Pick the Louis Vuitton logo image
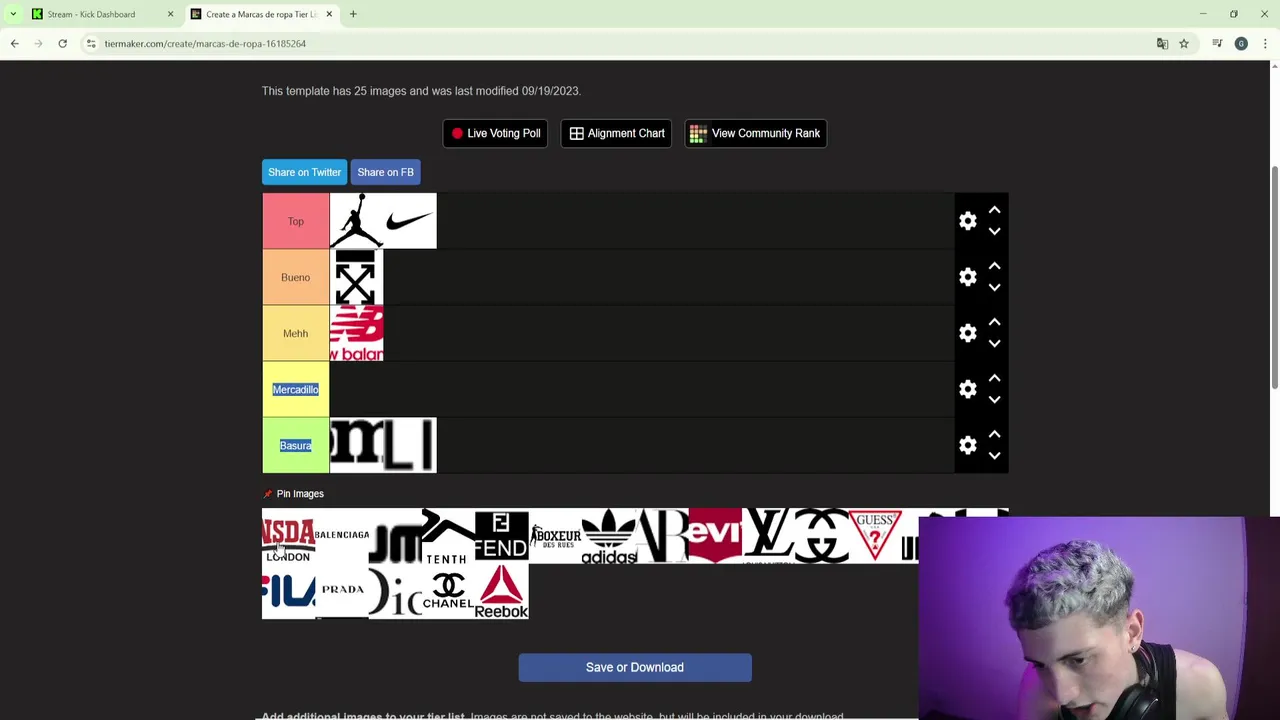The image size is (1280, 720). click(768, 535)
